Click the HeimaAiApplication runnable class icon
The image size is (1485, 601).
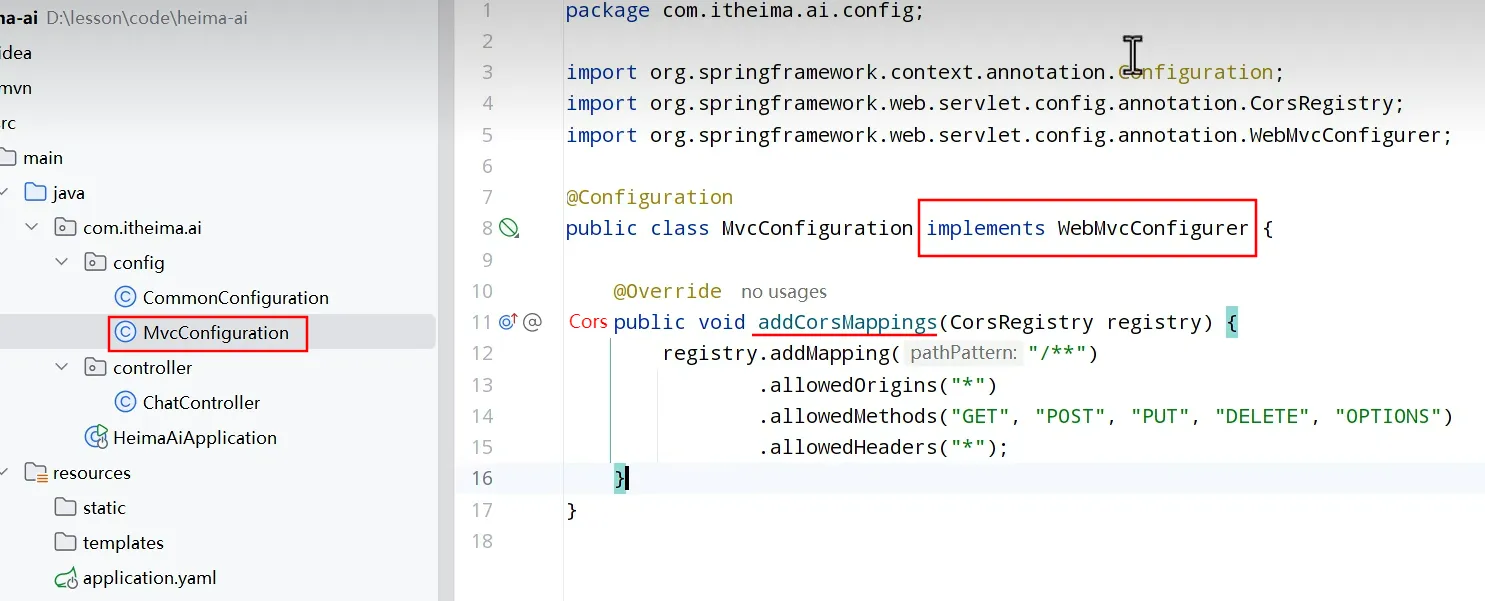pyautogui.click(x=96, y=438)
